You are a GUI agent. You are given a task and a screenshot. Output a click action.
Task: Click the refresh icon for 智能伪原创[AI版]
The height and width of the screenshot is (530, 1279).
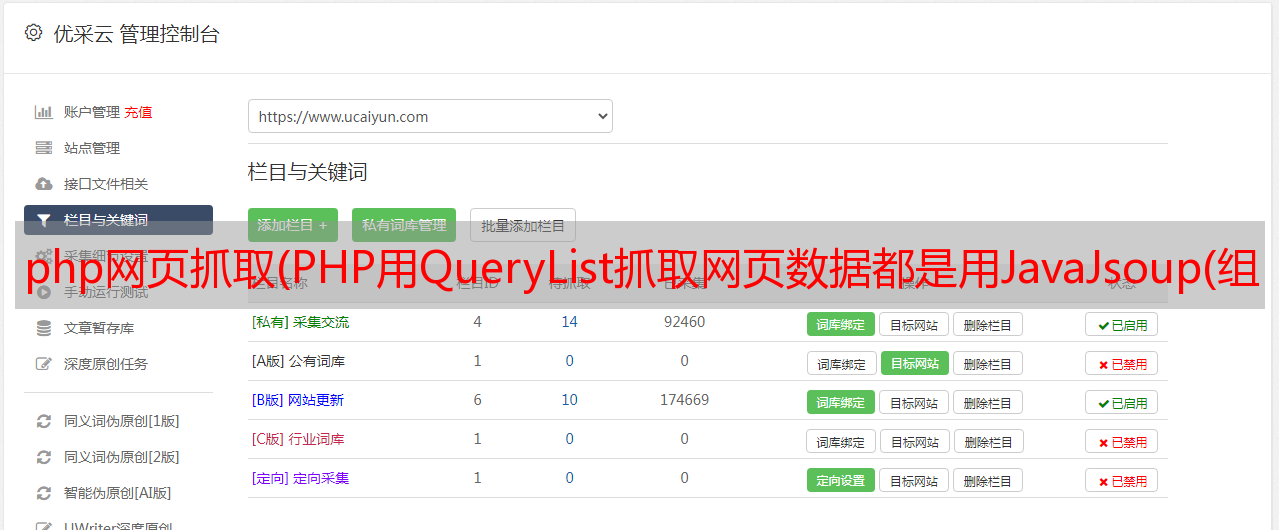[44, 493]
